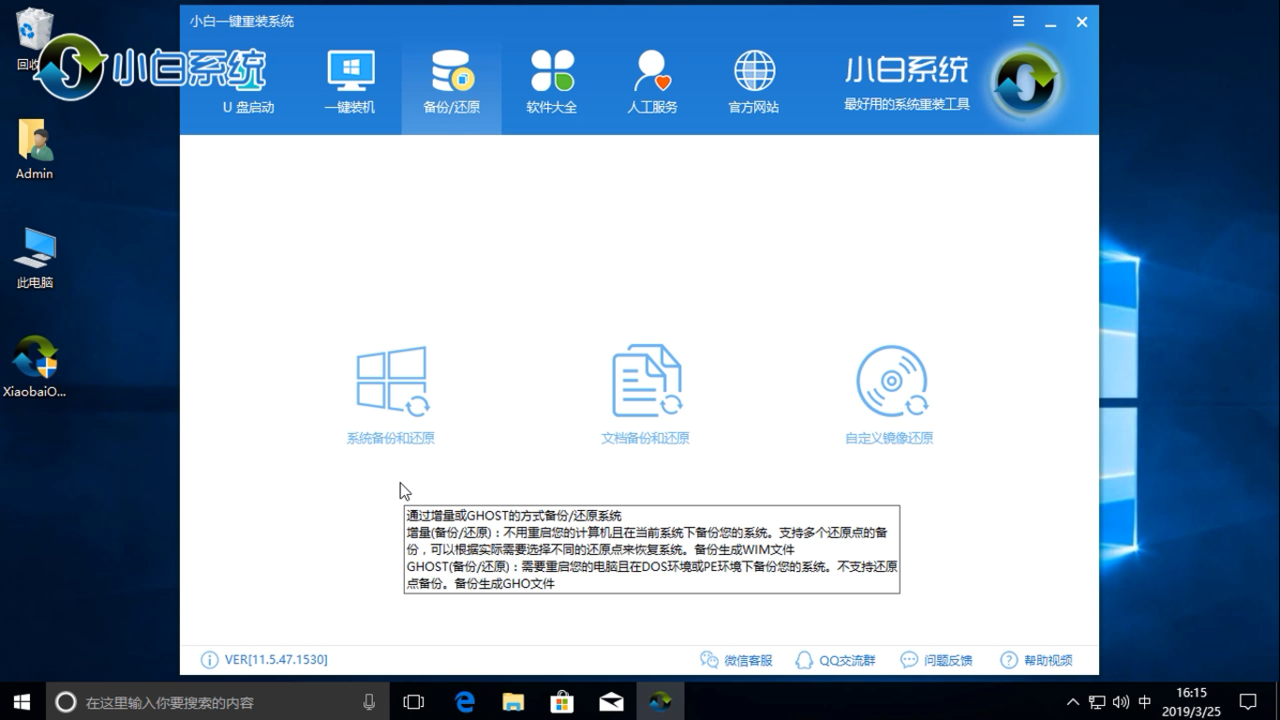Open the 小白系统 logo icon
1280x720 pixels.
[x=1025, y=80]
